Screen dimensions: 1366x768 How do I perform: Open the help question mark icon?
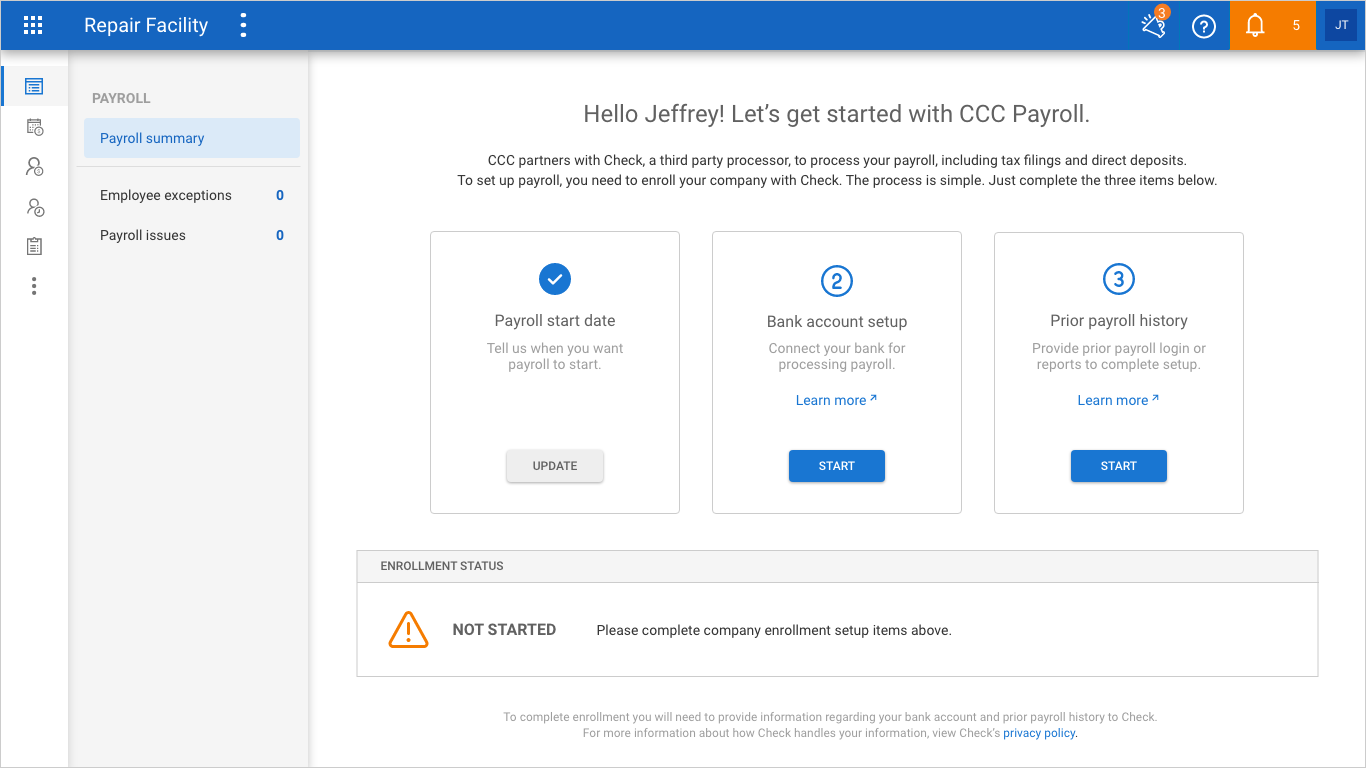click(1204, 26)
